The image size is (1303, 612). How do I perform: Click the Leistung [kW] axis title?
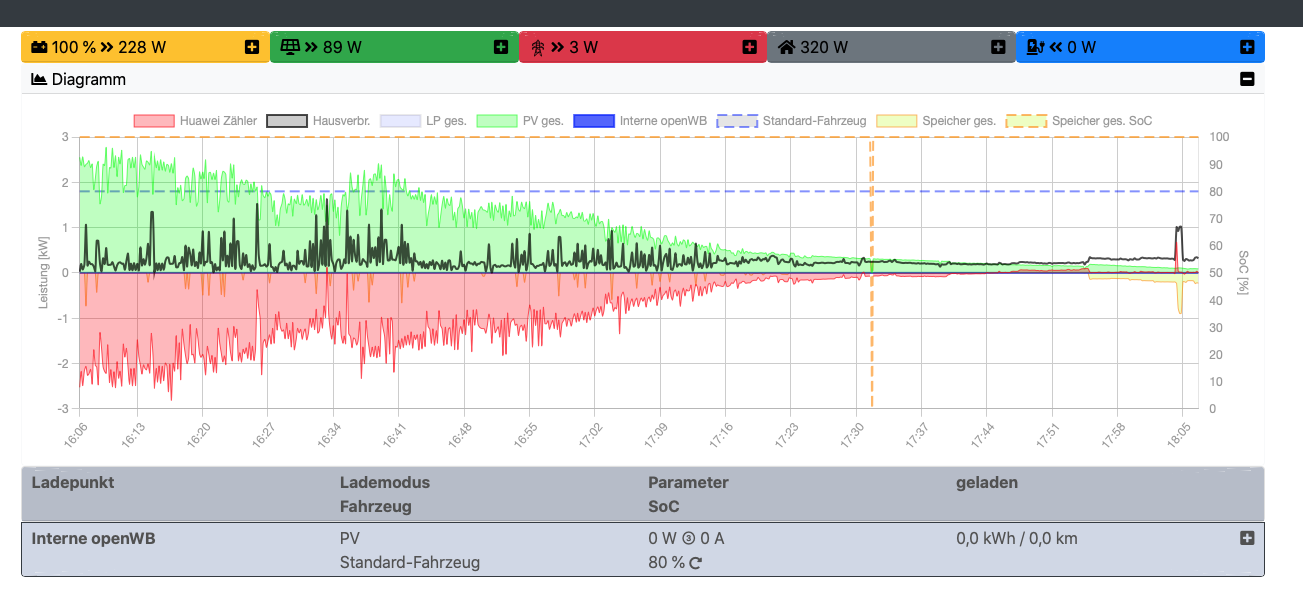pyautogui.click(x=44, y=273)
